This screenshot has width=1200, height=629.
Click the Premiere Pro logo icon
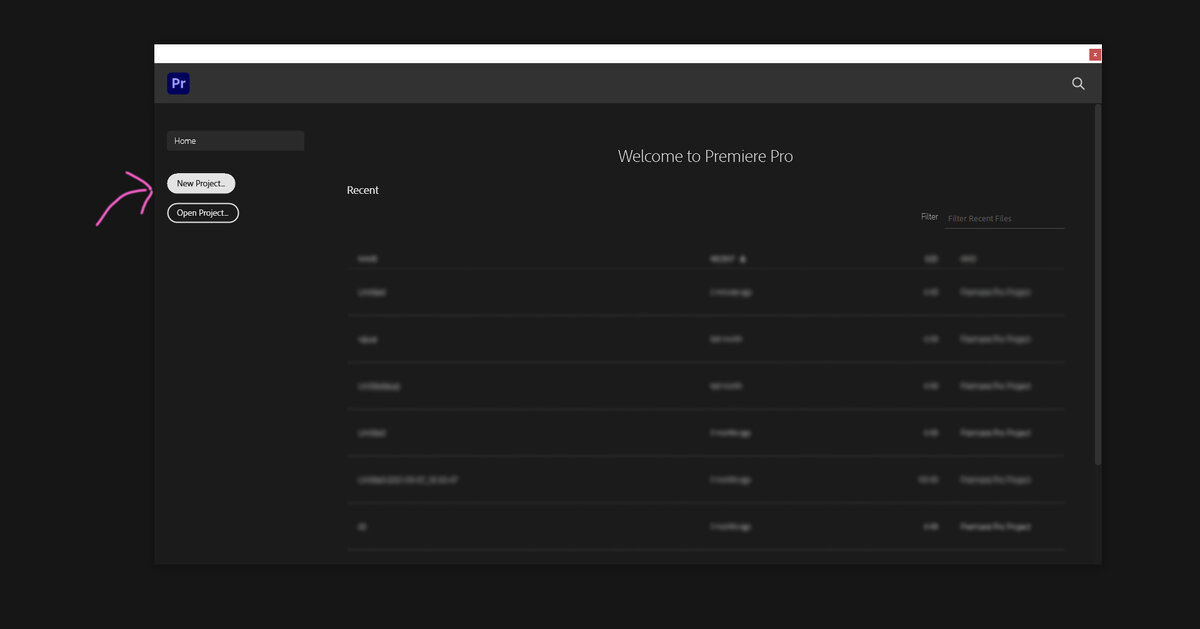click(178, 84)
